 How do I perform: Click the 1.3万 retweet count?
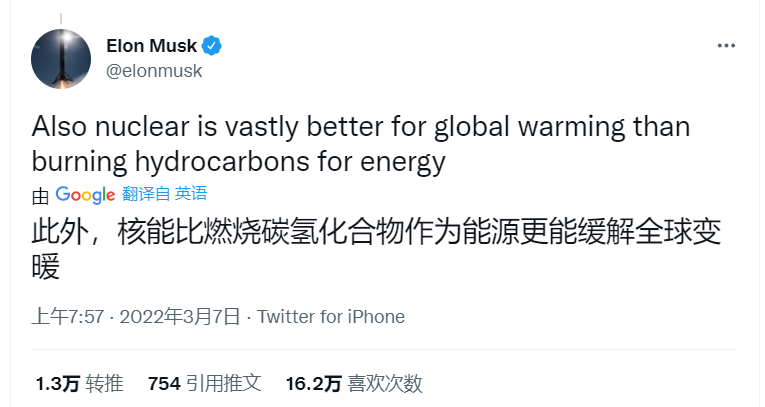pos(56,383)
